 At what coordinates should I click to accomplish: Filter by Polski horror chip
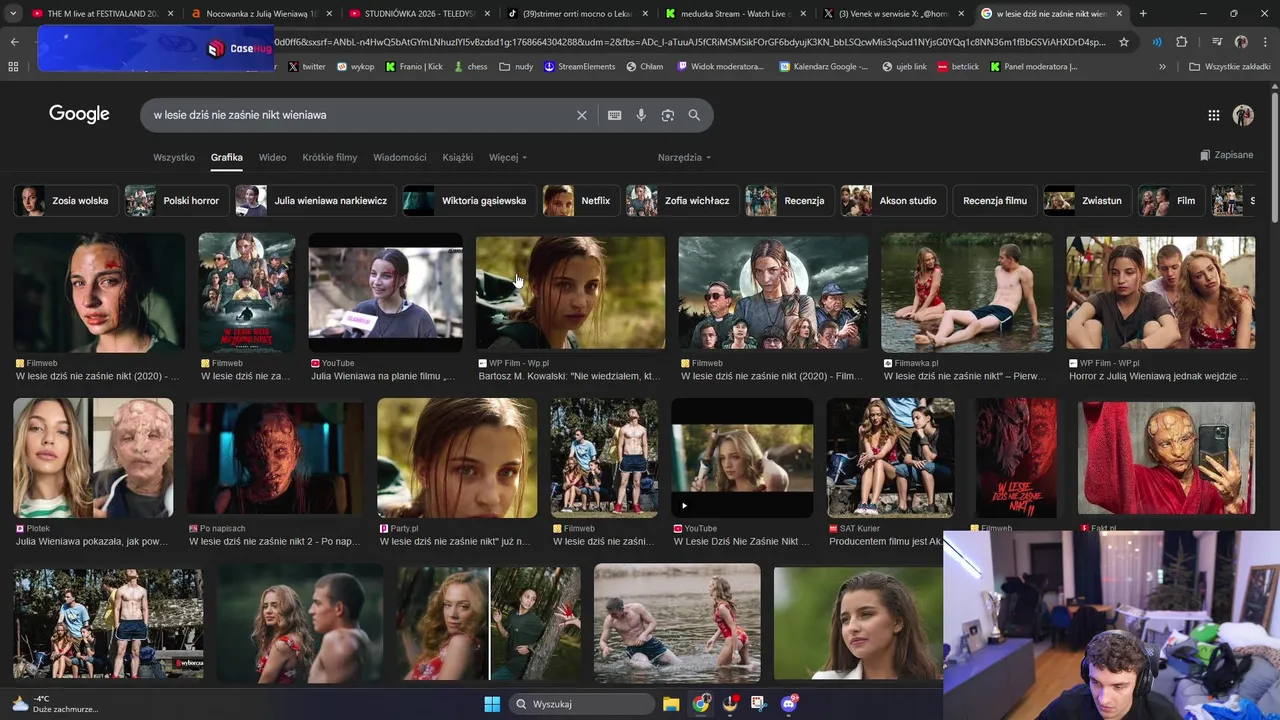tap(177, 201)
